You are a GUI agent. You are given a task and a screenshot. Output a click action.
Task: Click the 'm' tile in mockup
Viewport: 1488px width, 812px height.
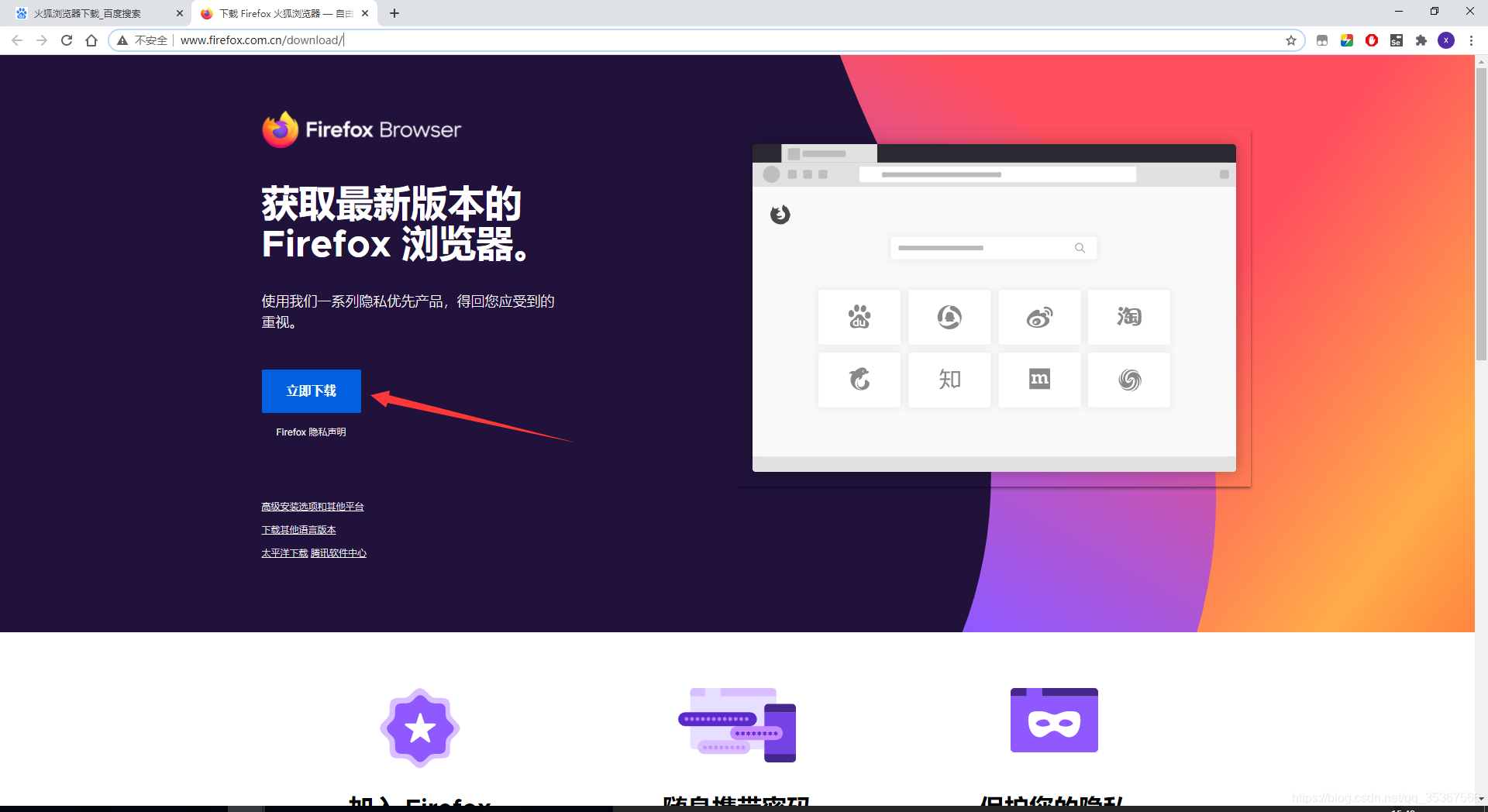click(1039, 380)
